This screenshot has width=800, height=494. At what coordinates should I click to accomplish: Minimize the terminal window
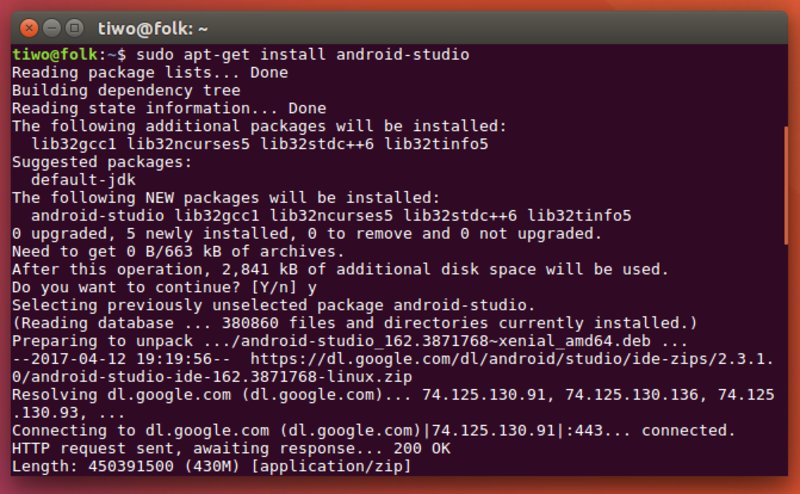[52, 28]
